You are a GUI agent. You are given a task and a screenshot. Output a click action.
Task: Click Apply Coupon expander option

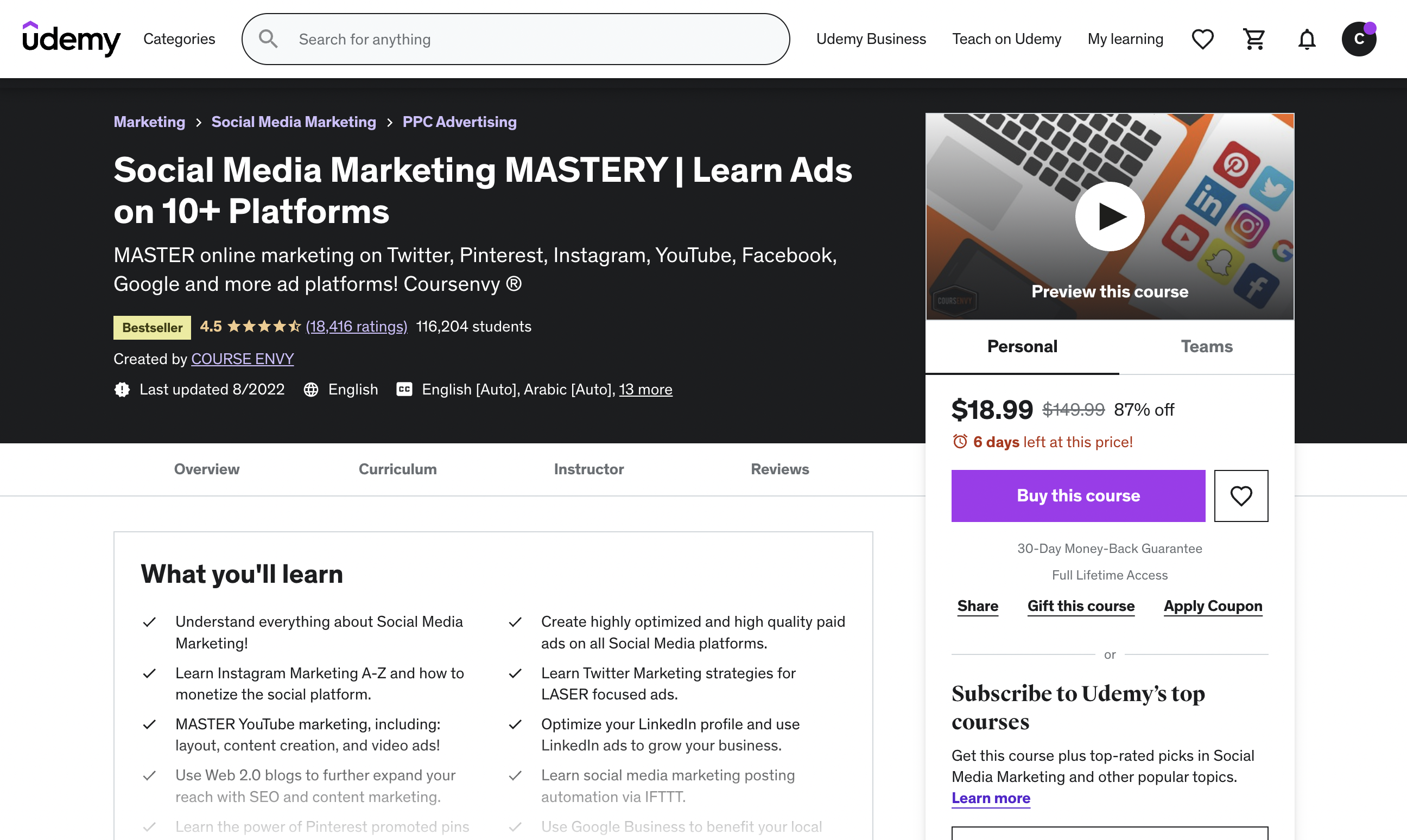1213,605
